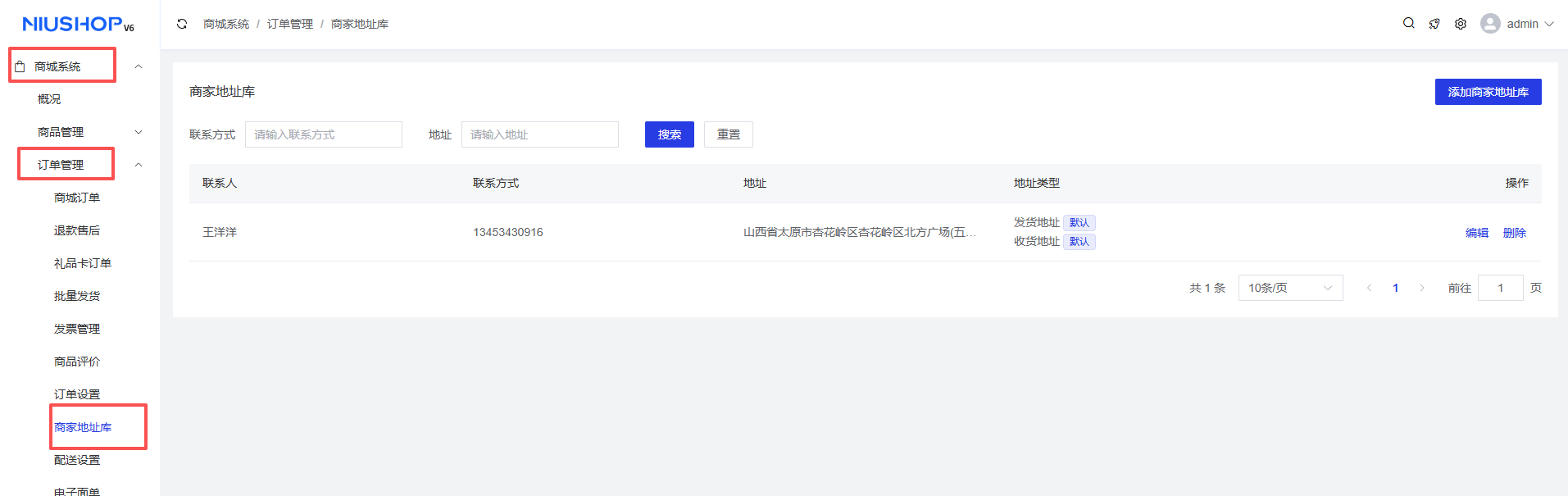
Task: Collapse the 商城系统 menu chevron
Action: (x=139, y=66)
